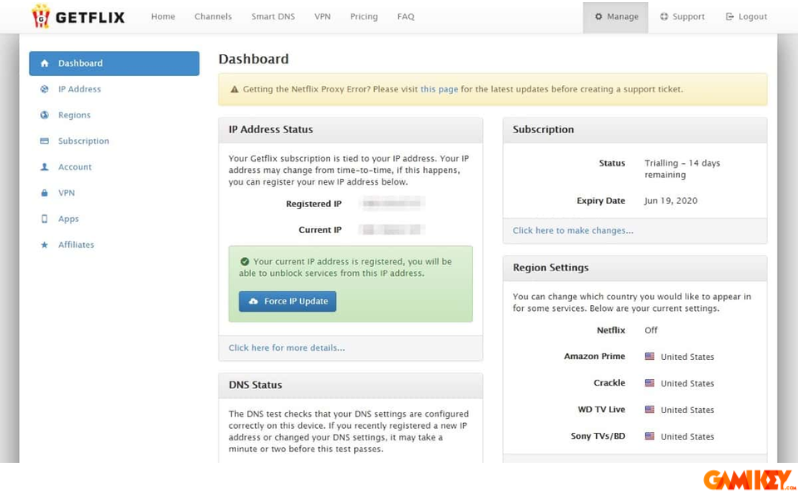Open the Smart DNS page
Screen dimensions: 800x500
pyautogui.click(x=273, y=17)
